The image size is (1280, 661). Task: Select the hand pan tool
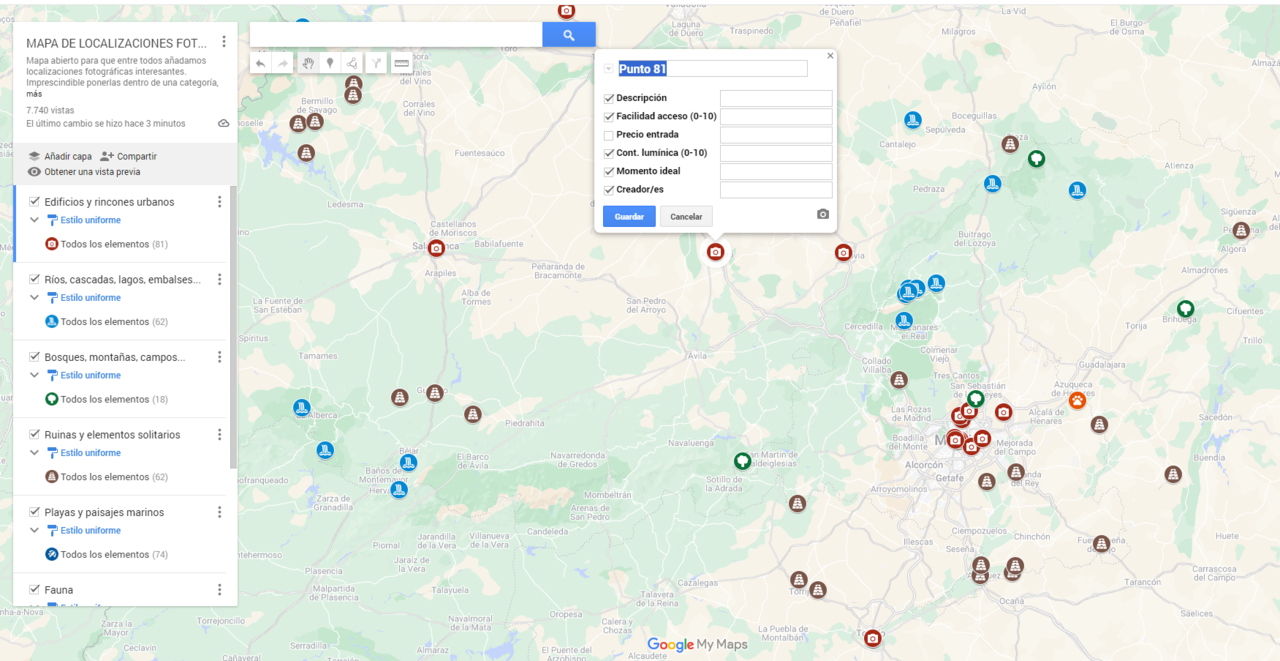308,63
